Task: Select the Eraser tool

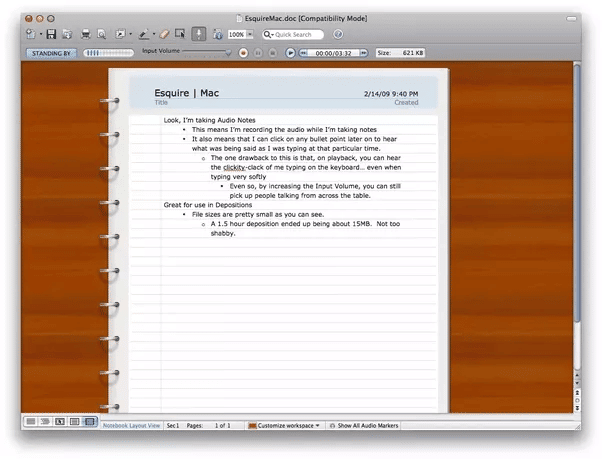Action: tap(164, 34)
